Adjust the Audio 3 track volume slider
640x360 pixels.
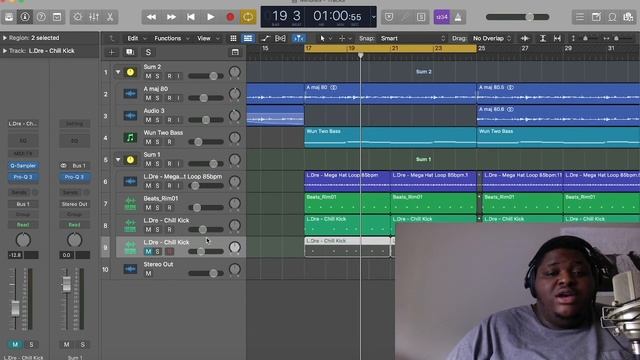[206, 120]
